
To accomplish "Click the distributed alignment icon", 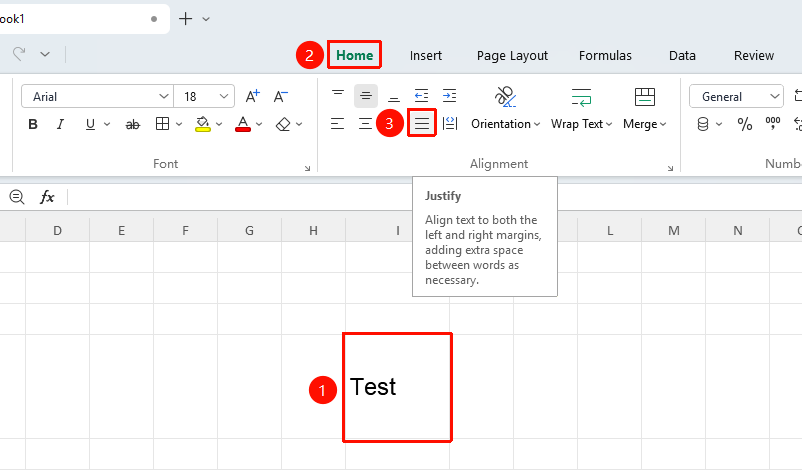I will click(450, 123).
